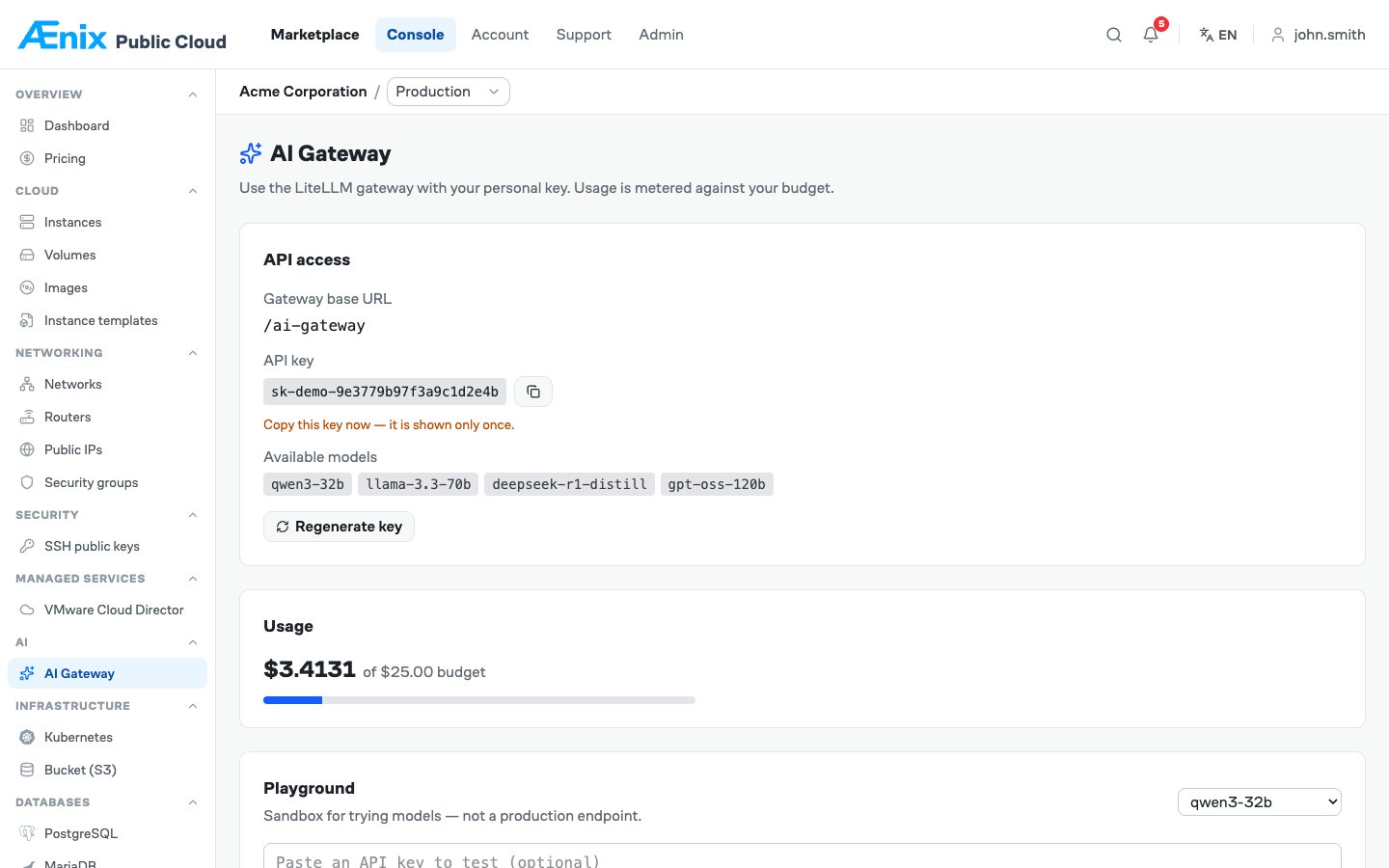
Task: Change language with the EN button
Action: click(1217, 35)
